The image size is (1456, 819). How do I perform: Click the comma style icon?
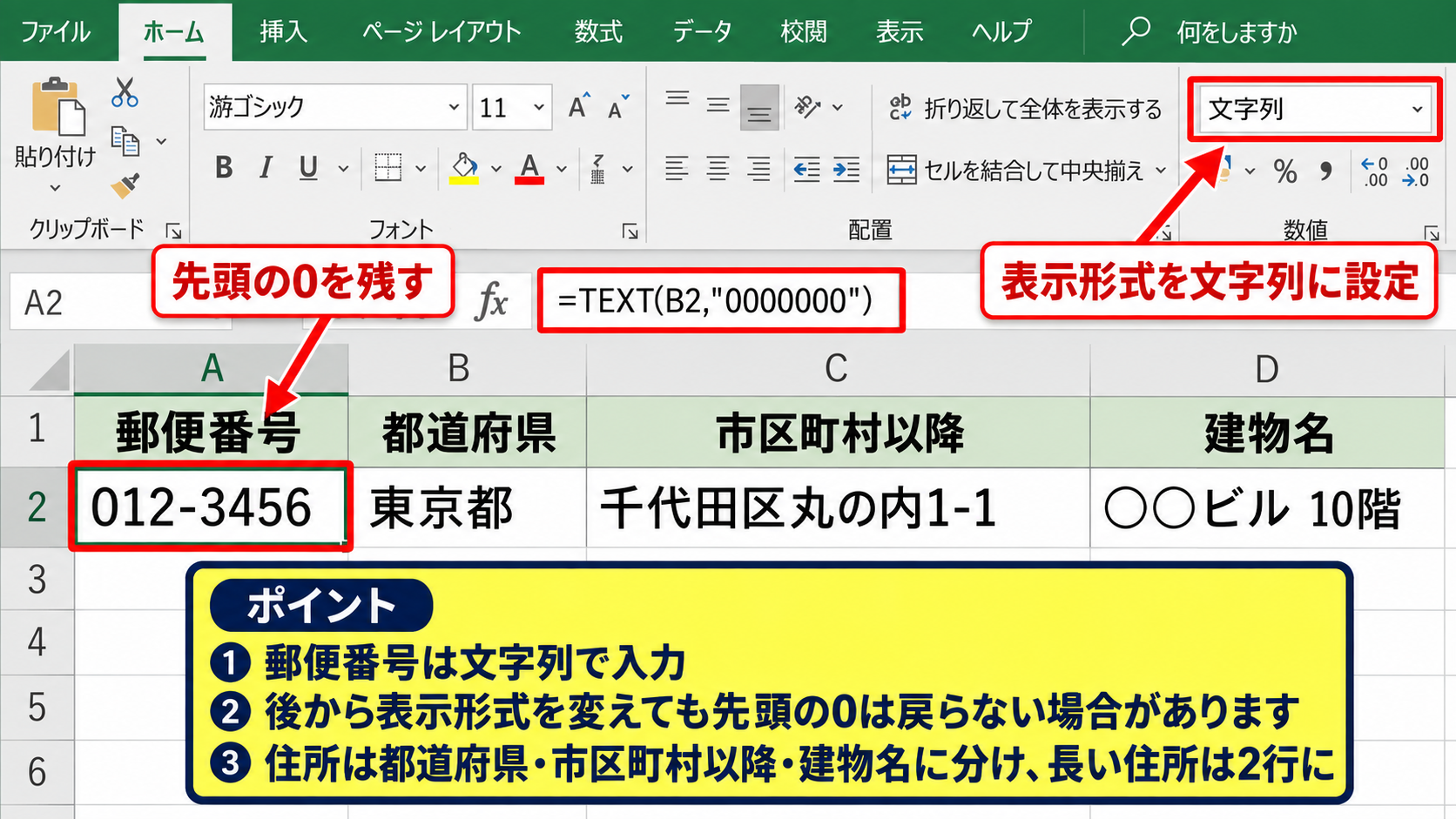(x=1325, y=171)
